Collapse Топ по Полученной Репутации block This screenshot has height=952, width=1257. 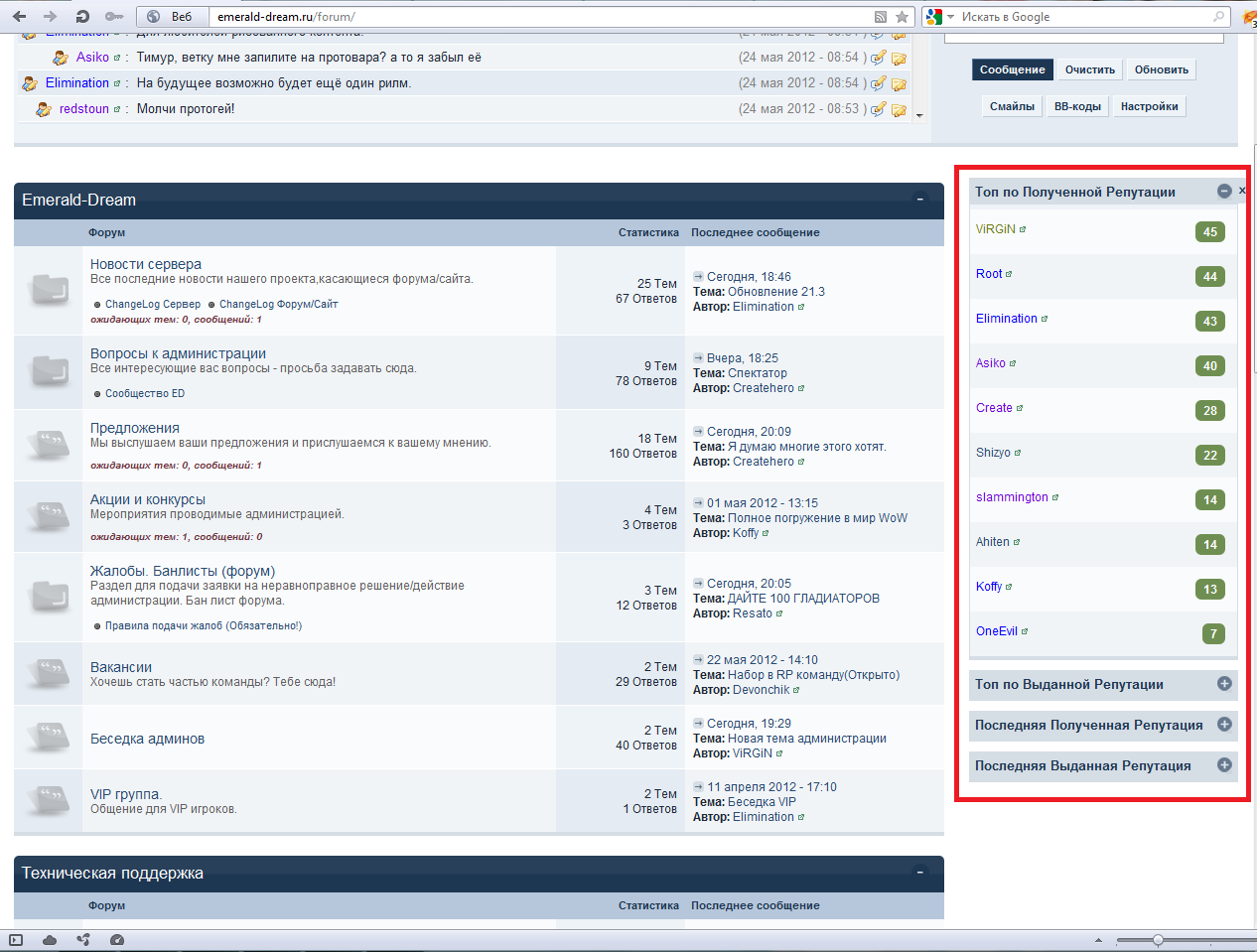tap(1224, 192)
